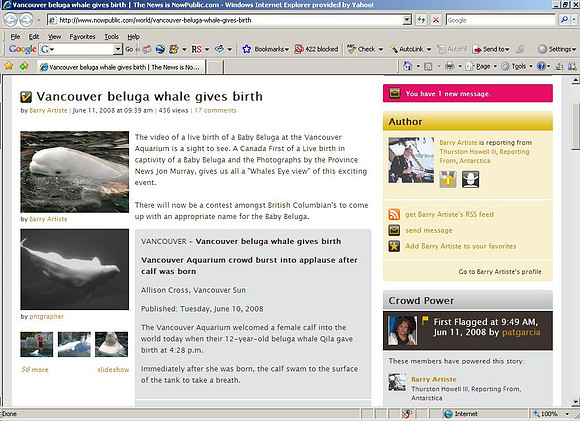Expand the Tools command bar dropdown

[530, 66]
